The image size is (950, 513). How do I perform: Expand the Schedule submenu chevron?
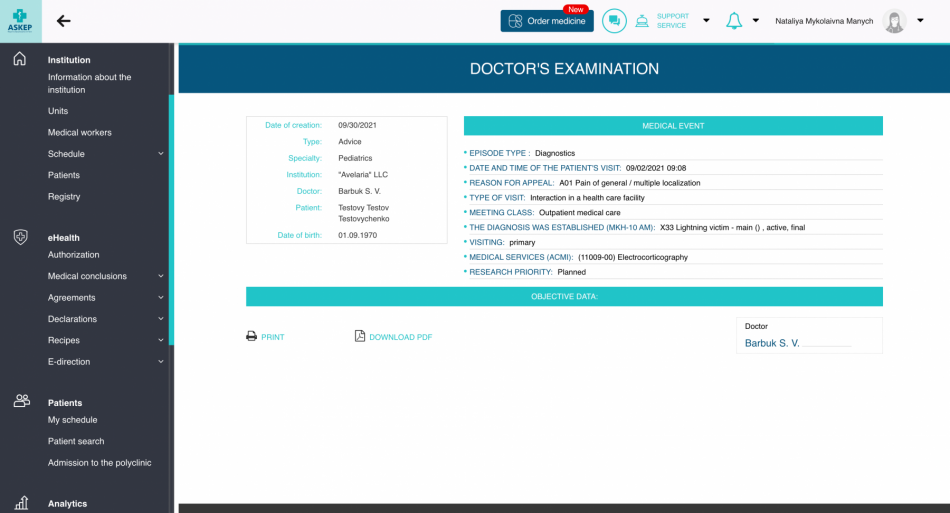[161, 154]
